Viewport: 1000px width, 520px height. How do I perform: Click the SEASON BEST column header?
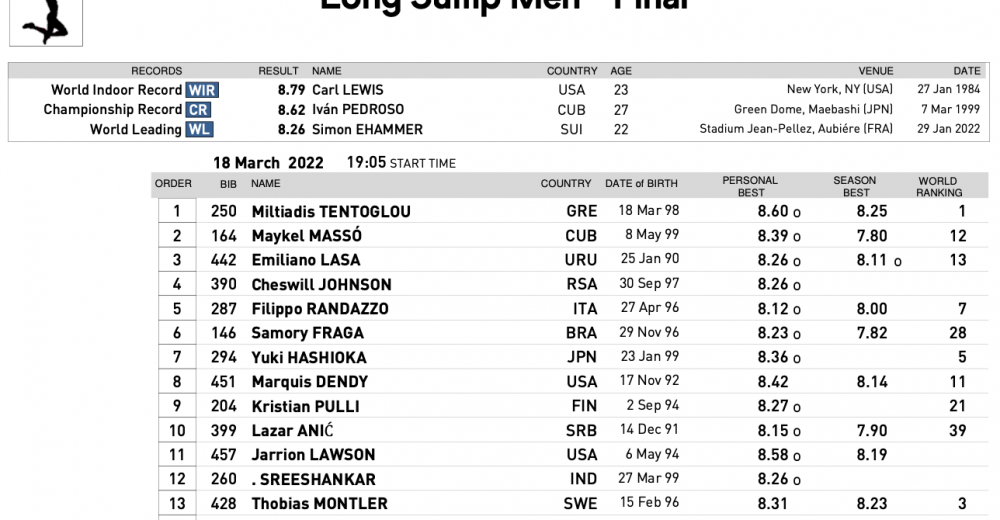pos(855,187)
